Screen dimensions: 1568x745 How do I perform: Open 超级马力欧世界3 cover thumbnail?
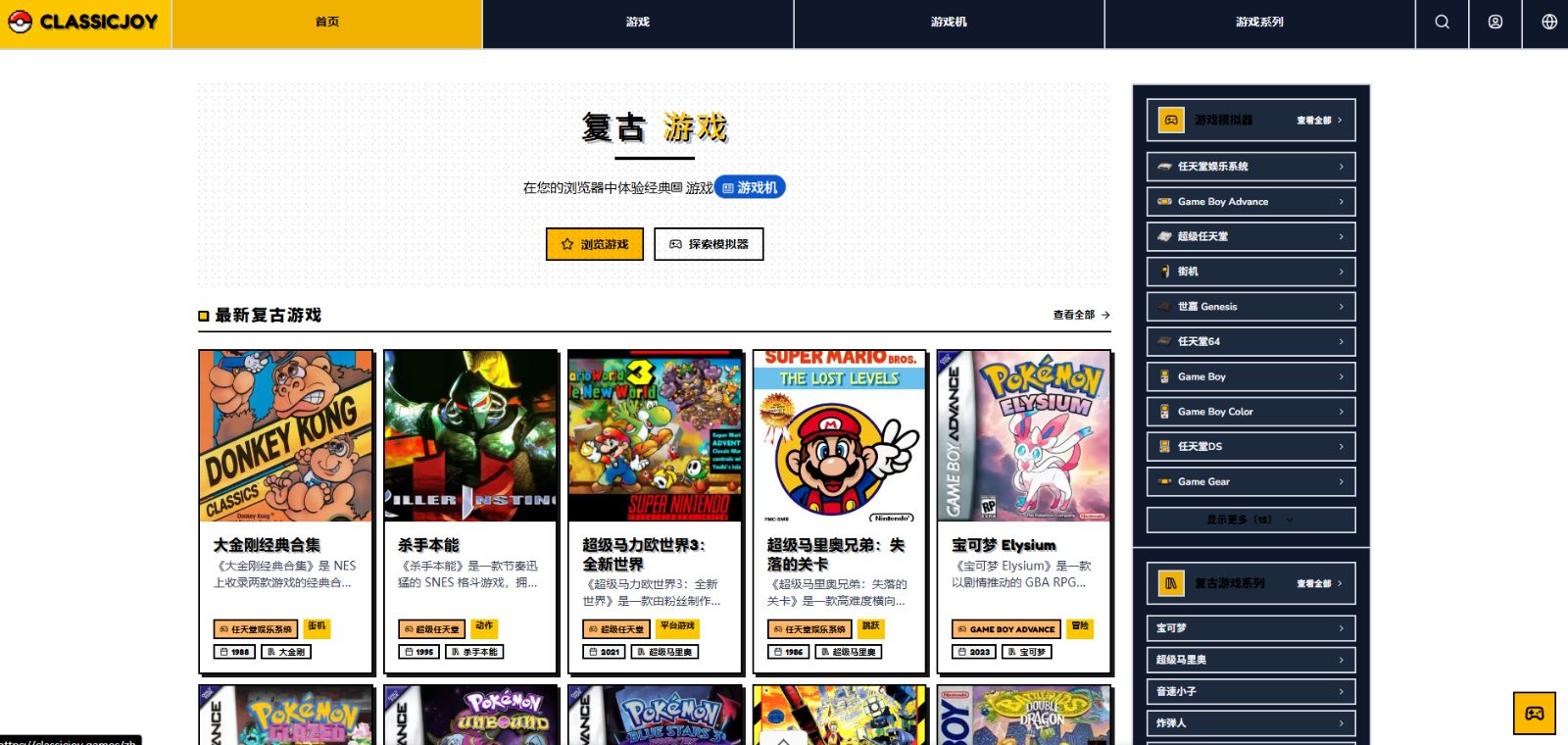[x=655, y=436]
